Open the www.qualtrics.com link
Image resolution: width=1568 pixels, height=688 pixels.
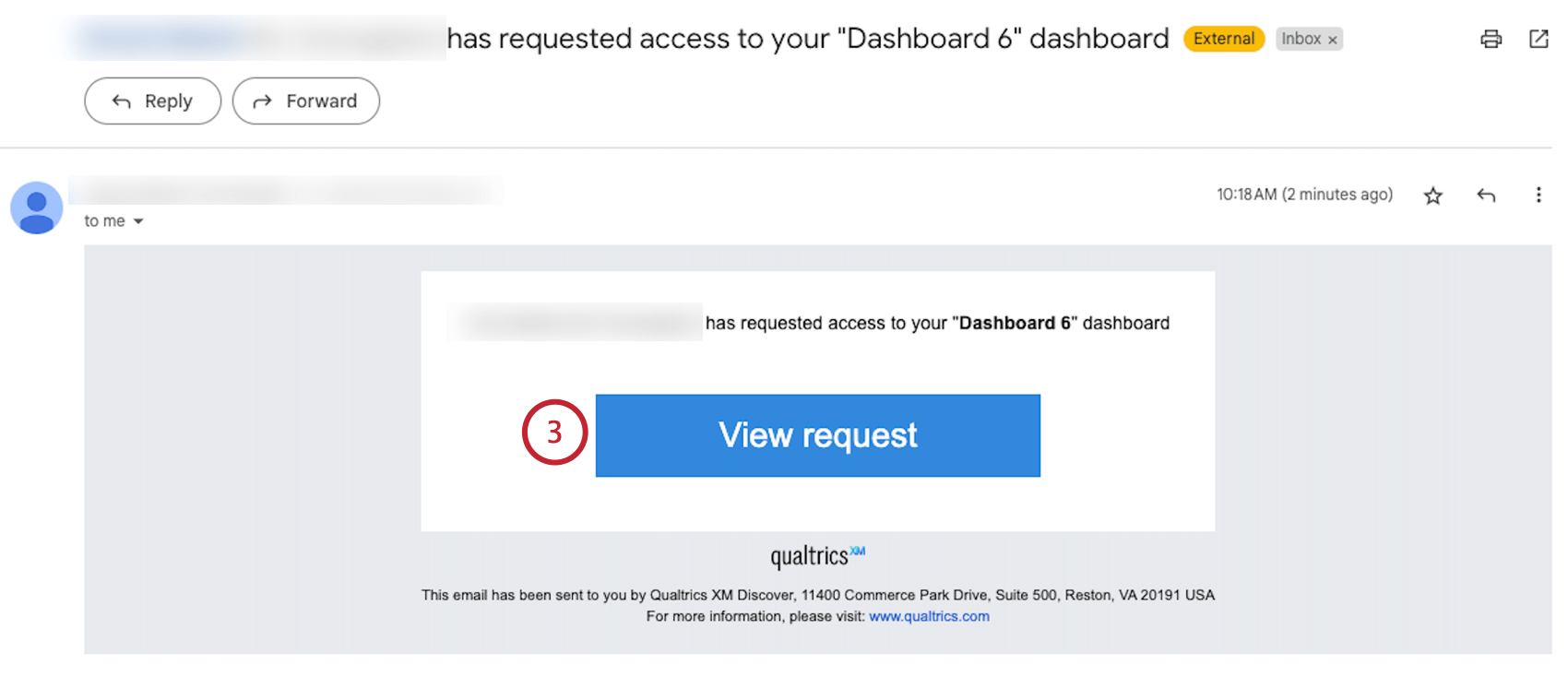click(x=929, y=616)
